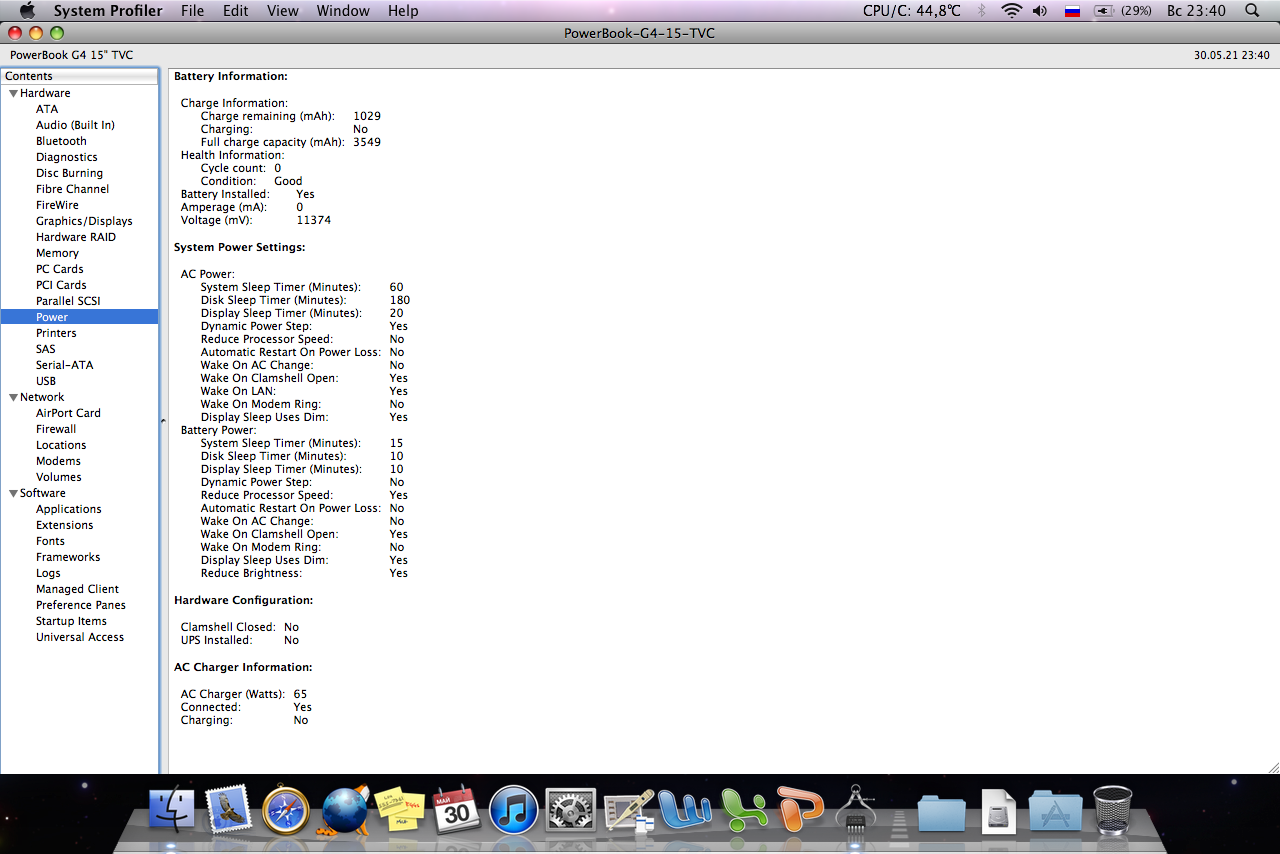Open the View menu
Image resolution: width=1280 pixels, height=854 pixels.
(x=283, y=11)
